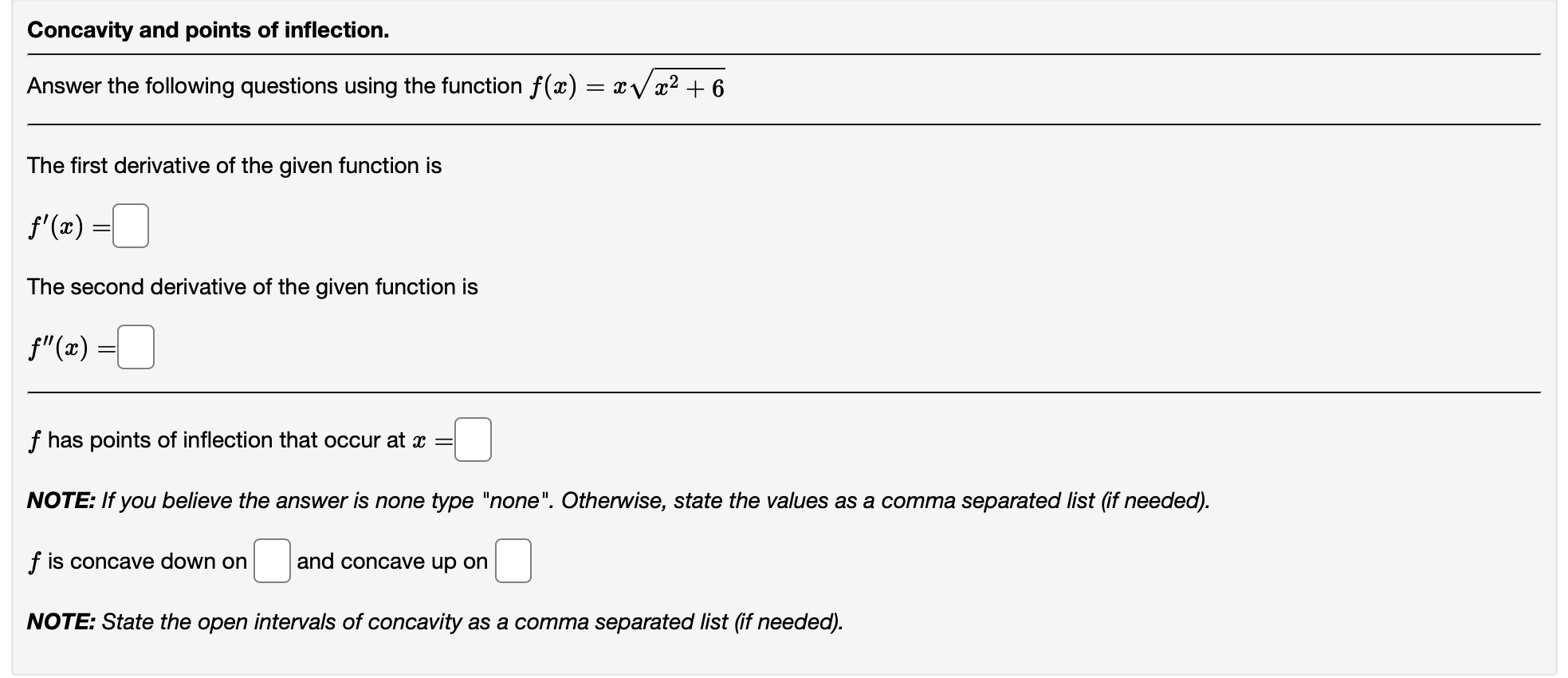Click the text 'The second derivative of the given function is'
This screenshot has height=678, width=1568.
pos(252,287)
